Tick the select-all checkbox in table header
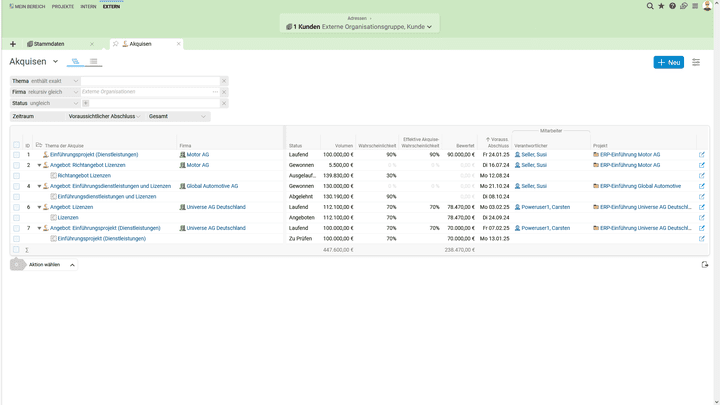 pos(16,145)
